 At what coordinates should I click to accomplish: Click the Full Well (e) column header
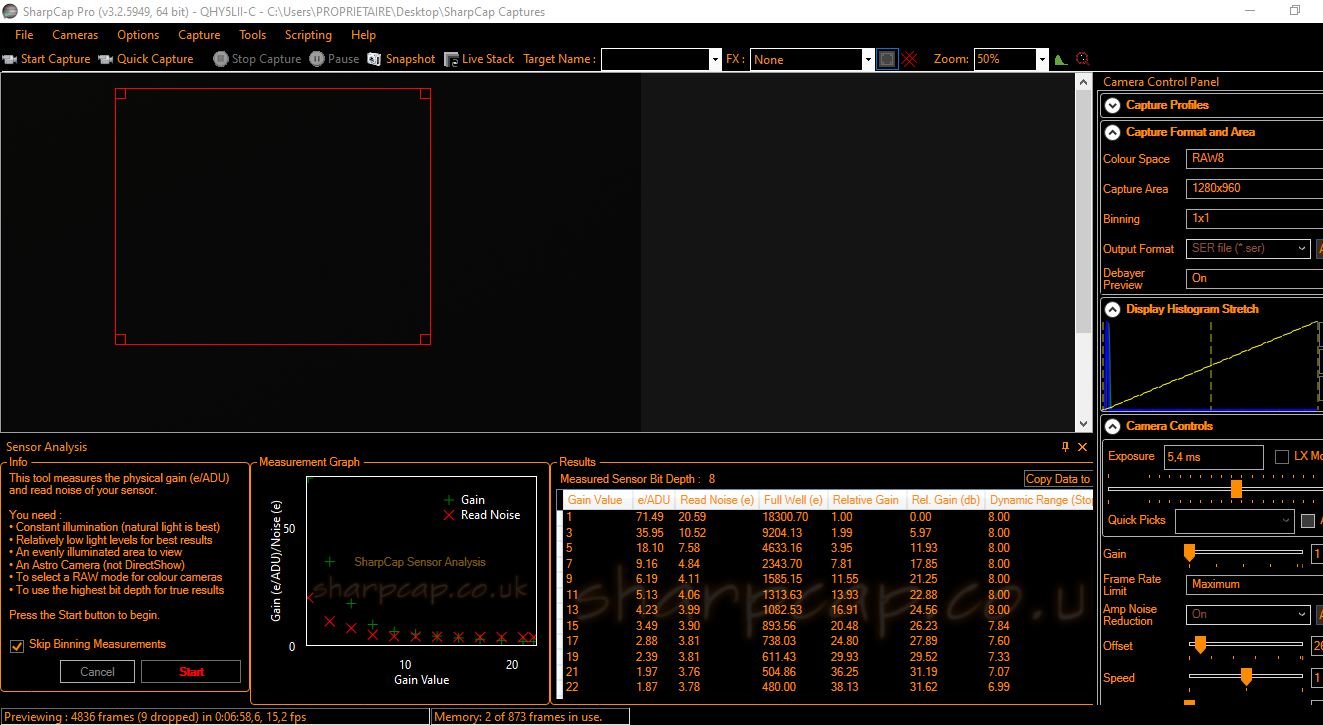click(x=793, y=500)
